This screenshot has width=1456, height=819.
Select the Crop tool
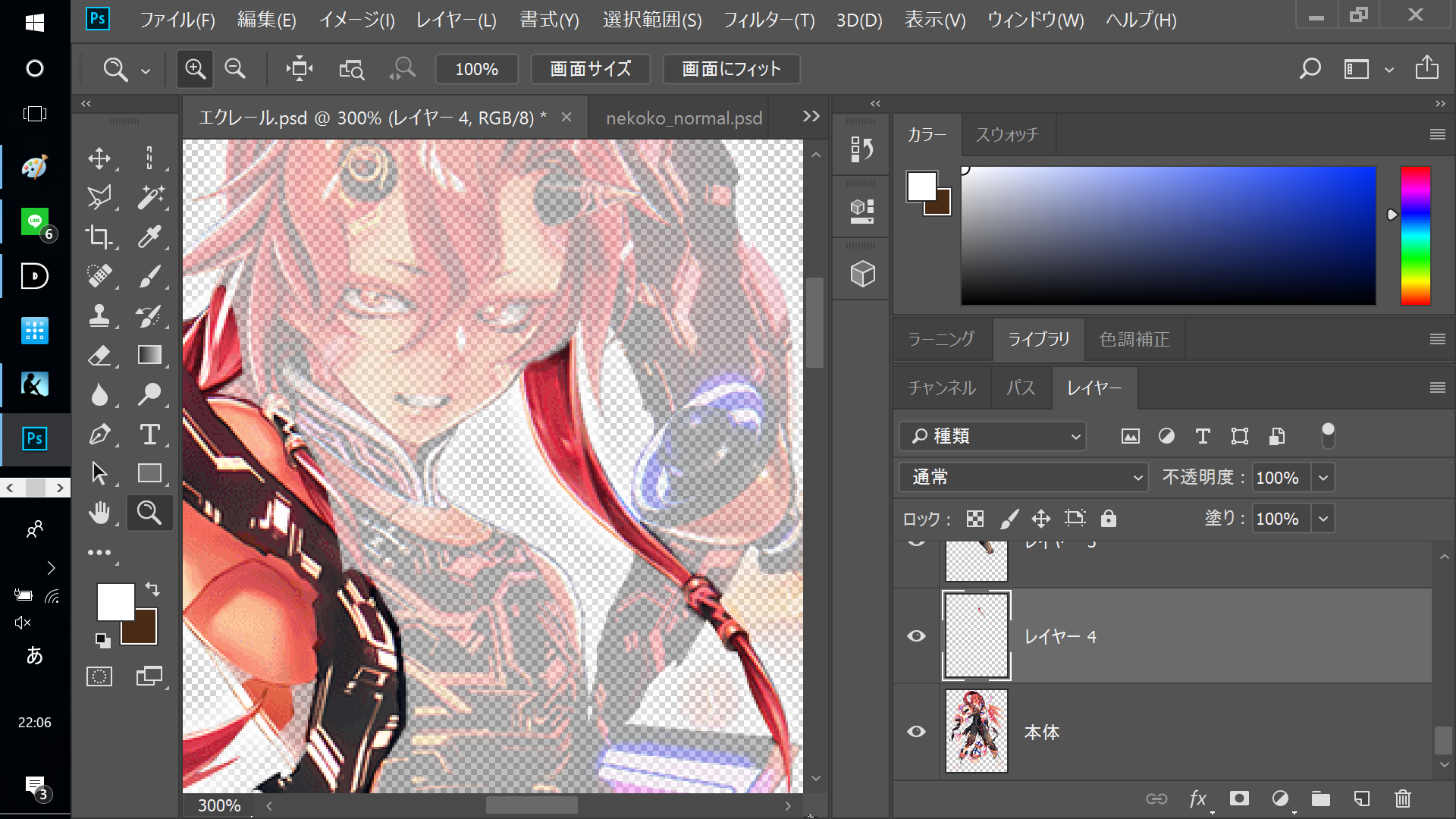click(x=99, y=237)
